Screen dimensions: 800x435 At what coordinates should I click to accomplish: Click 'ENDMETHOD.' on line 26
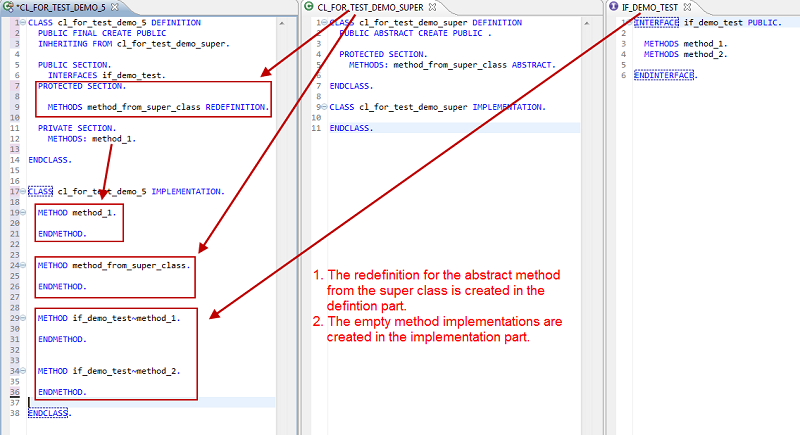(62, 287)
